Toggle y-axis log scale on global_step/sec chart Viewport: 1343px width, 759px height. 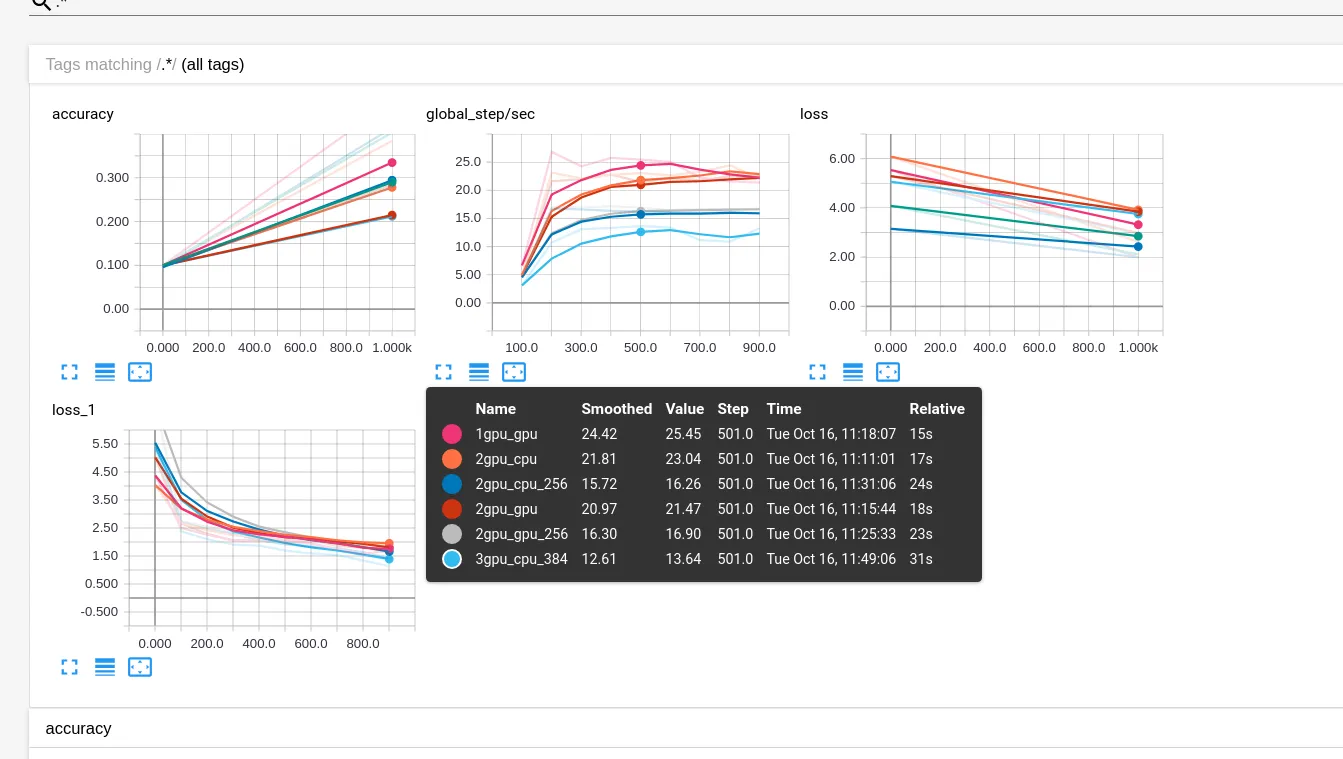pos(479,372)
